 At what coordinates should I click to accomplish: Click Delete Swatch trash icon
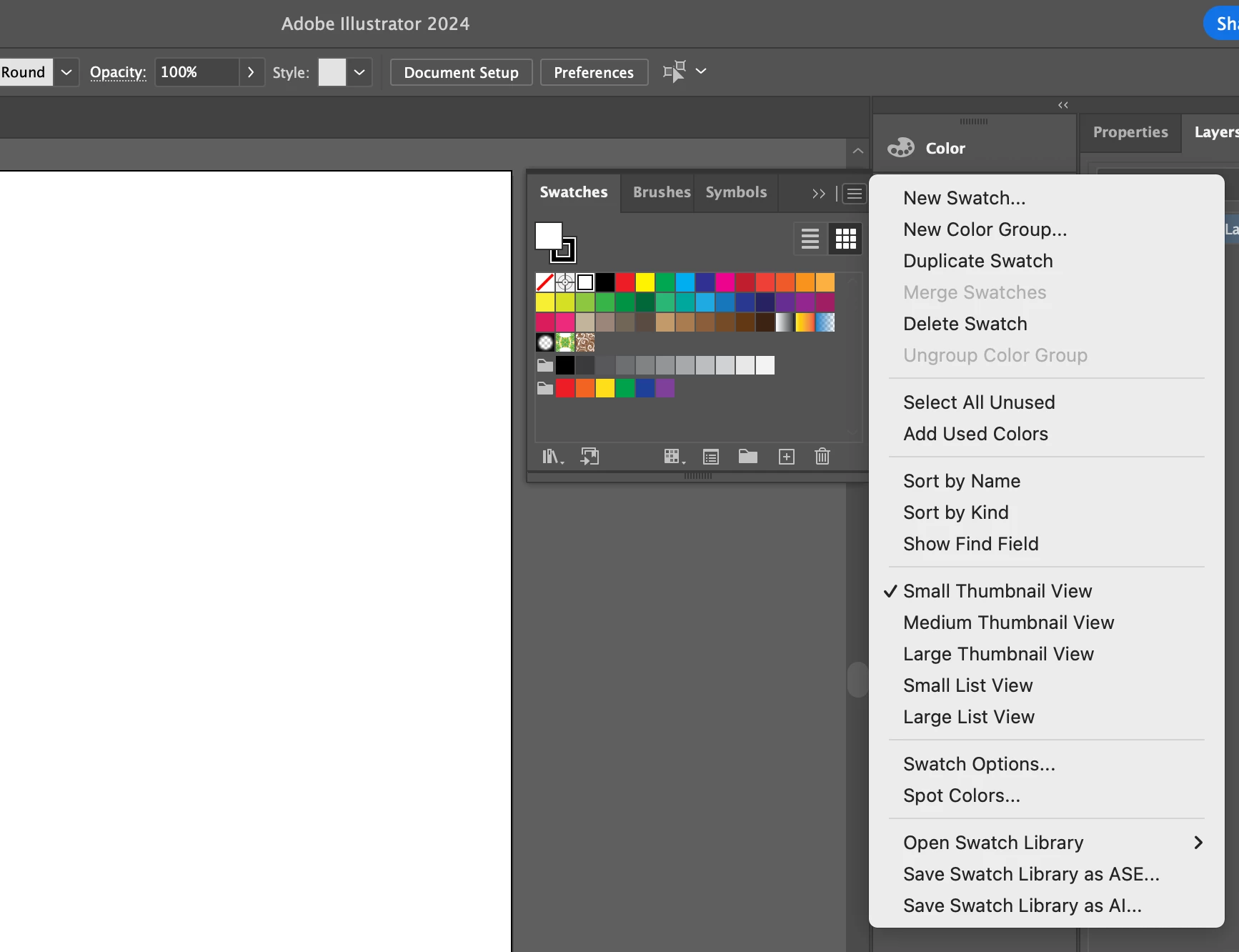(822, 456)
